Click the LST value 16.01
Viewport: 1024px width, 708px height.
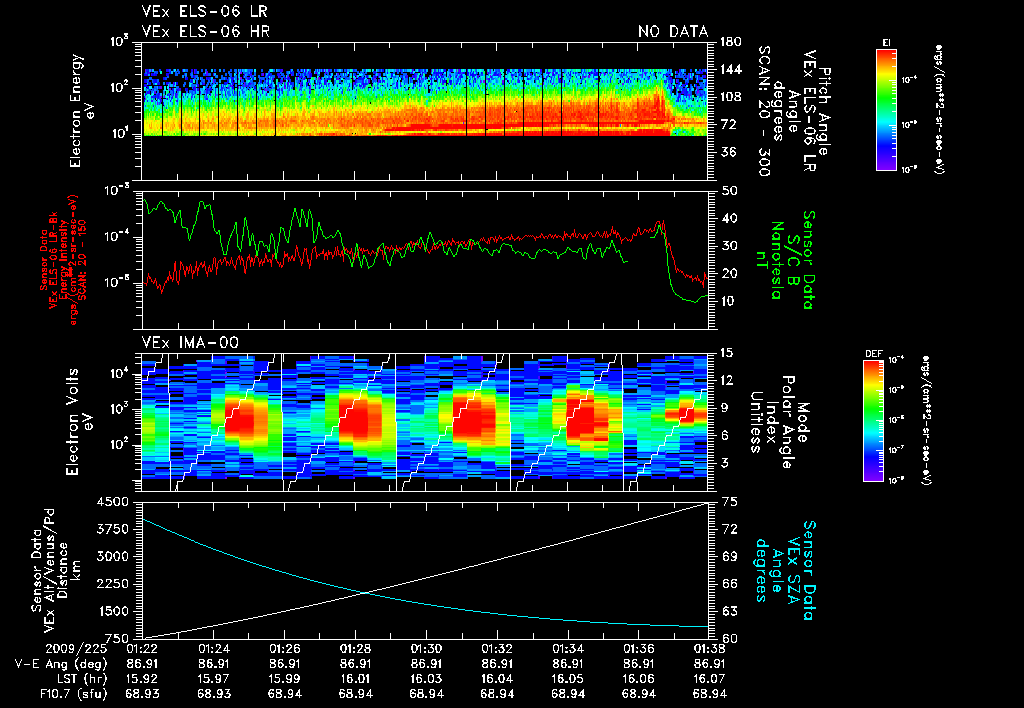tap(355, 679)
